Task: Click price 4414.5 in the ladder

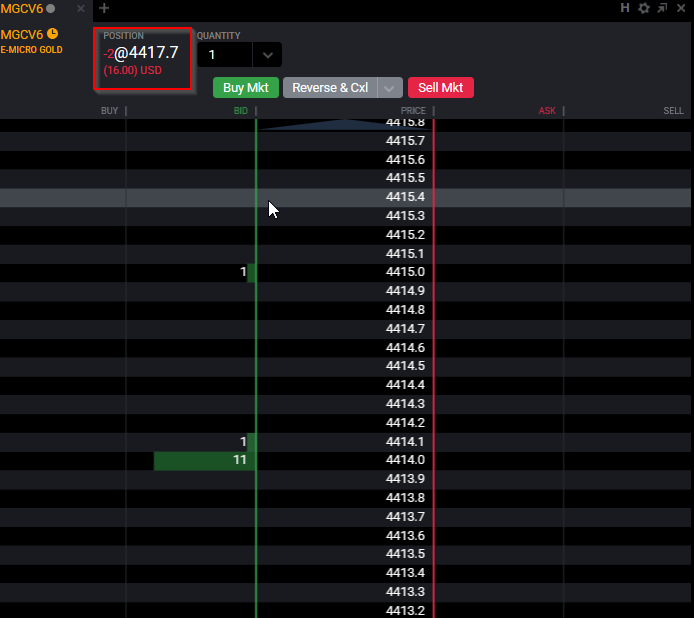Action: 405,366
